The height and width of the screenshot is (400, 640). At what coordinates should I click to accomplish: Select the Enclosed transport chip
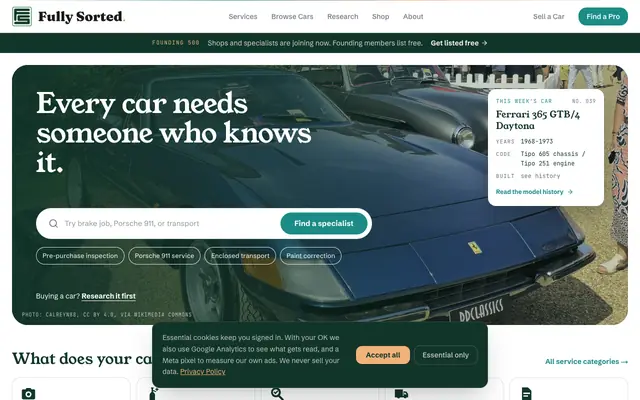pyautogui.click(x=240, y=256)
